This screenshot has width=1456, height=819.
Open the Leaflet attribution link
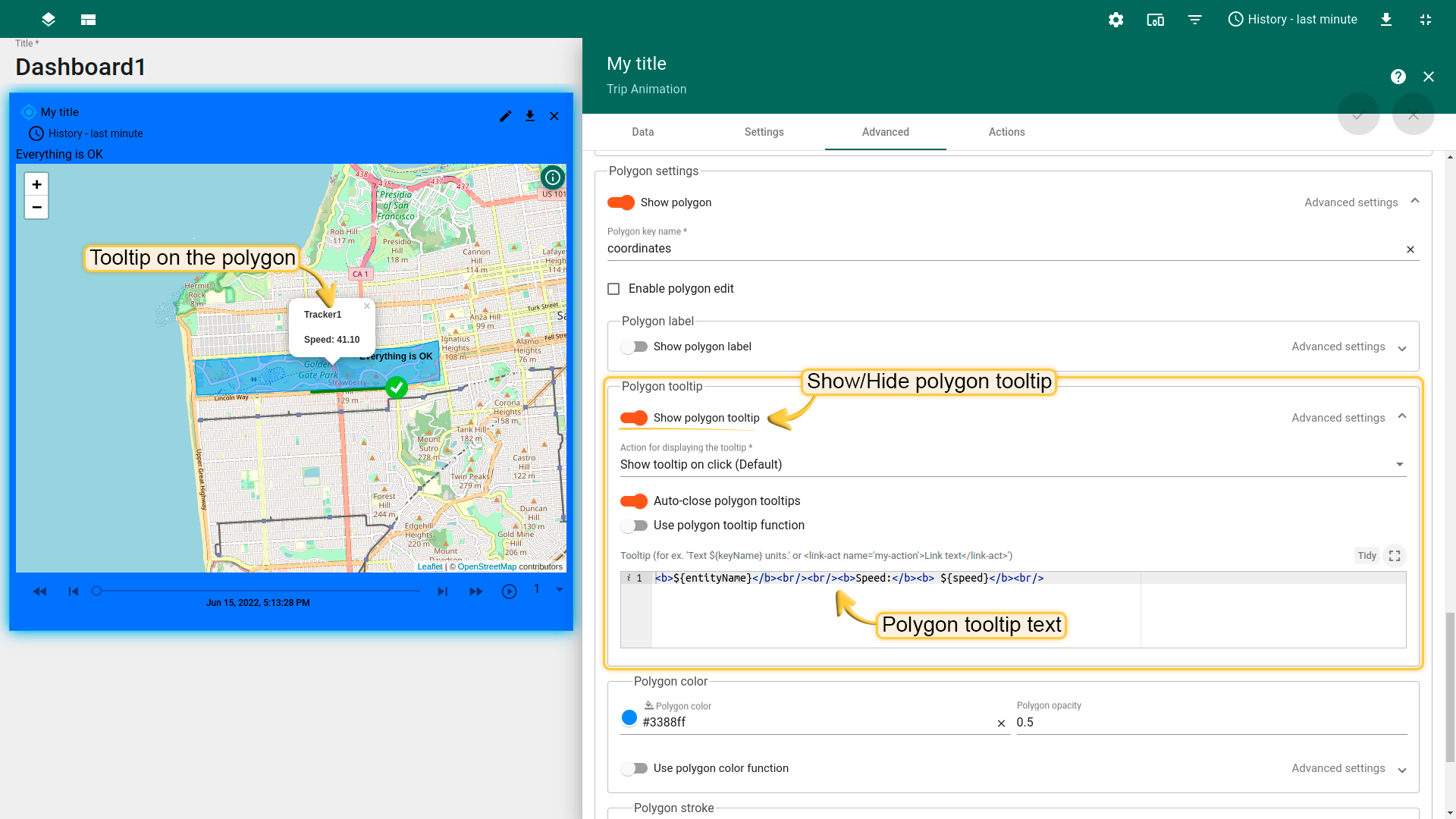(430, 566)
